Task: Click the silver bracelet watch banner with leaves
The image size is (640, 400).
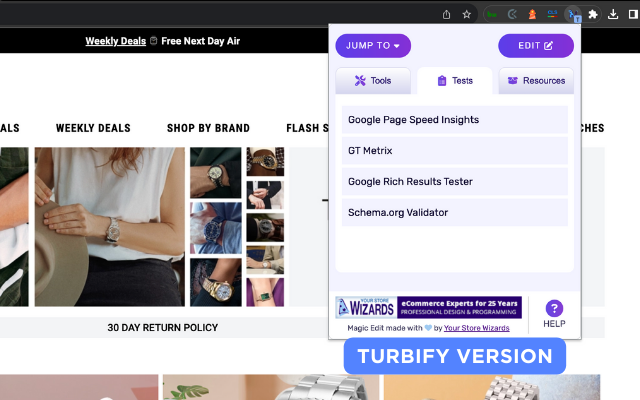Action: pyautogui.click(x=271, y=387)
